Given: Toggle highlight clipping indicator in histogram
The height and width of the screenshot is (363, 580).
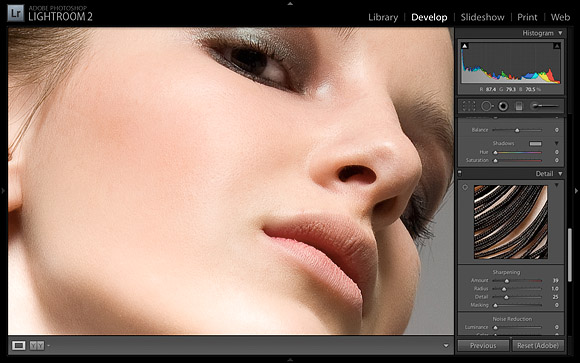Looking at the screenshot, I should (557, 46).
